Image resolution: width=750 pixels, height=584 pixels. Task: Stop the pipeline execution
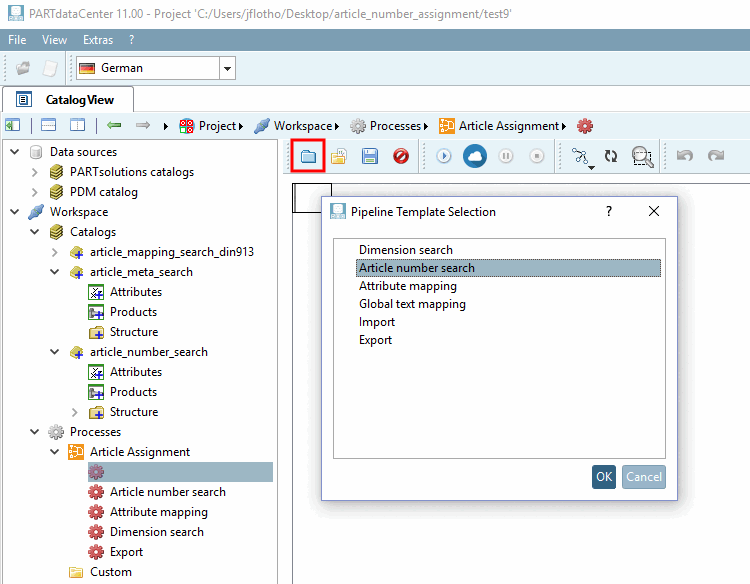pos(537,156)
